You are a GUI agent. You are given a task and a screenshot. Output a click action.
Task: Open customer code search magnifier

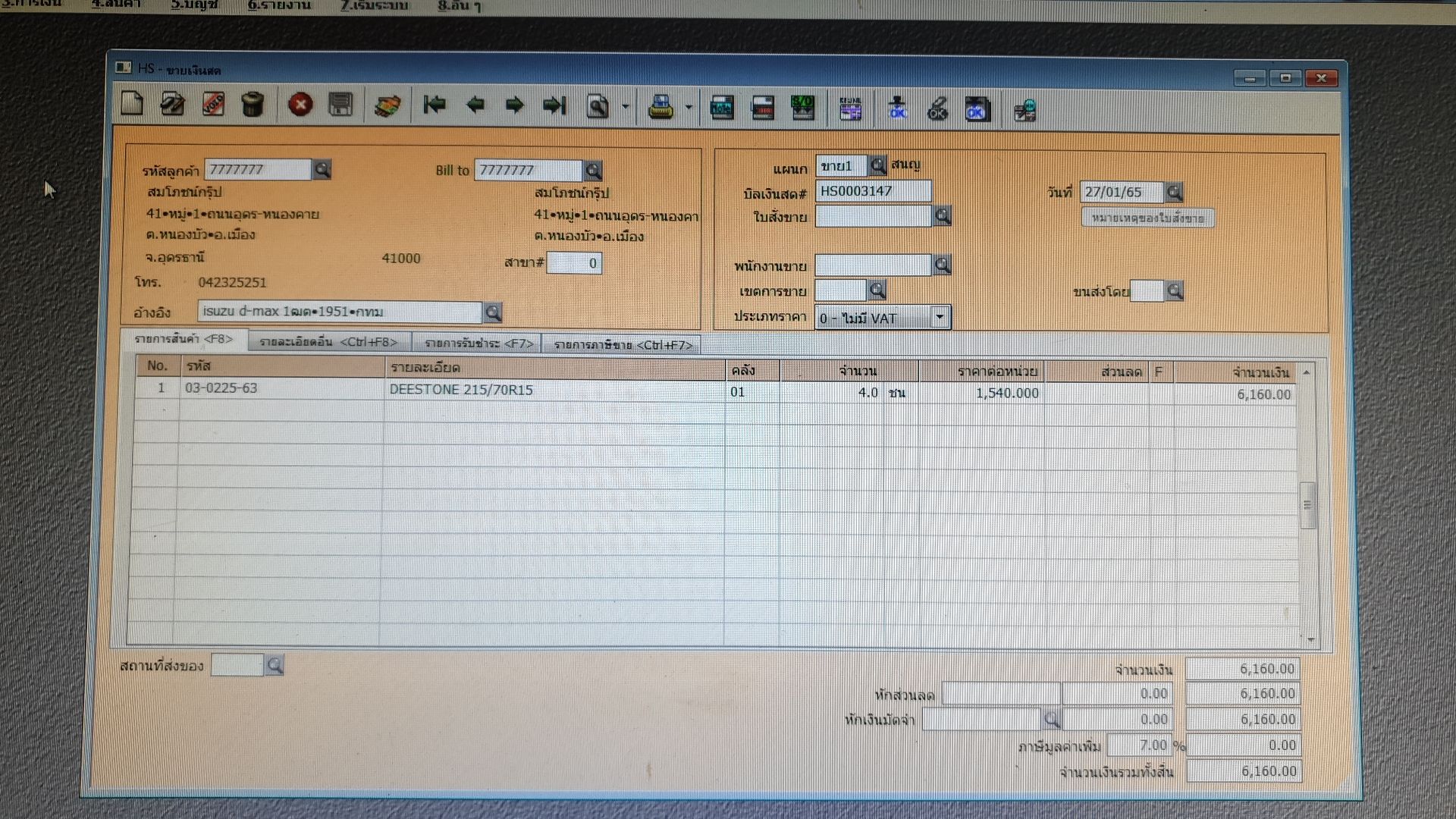tap(322, 169)
